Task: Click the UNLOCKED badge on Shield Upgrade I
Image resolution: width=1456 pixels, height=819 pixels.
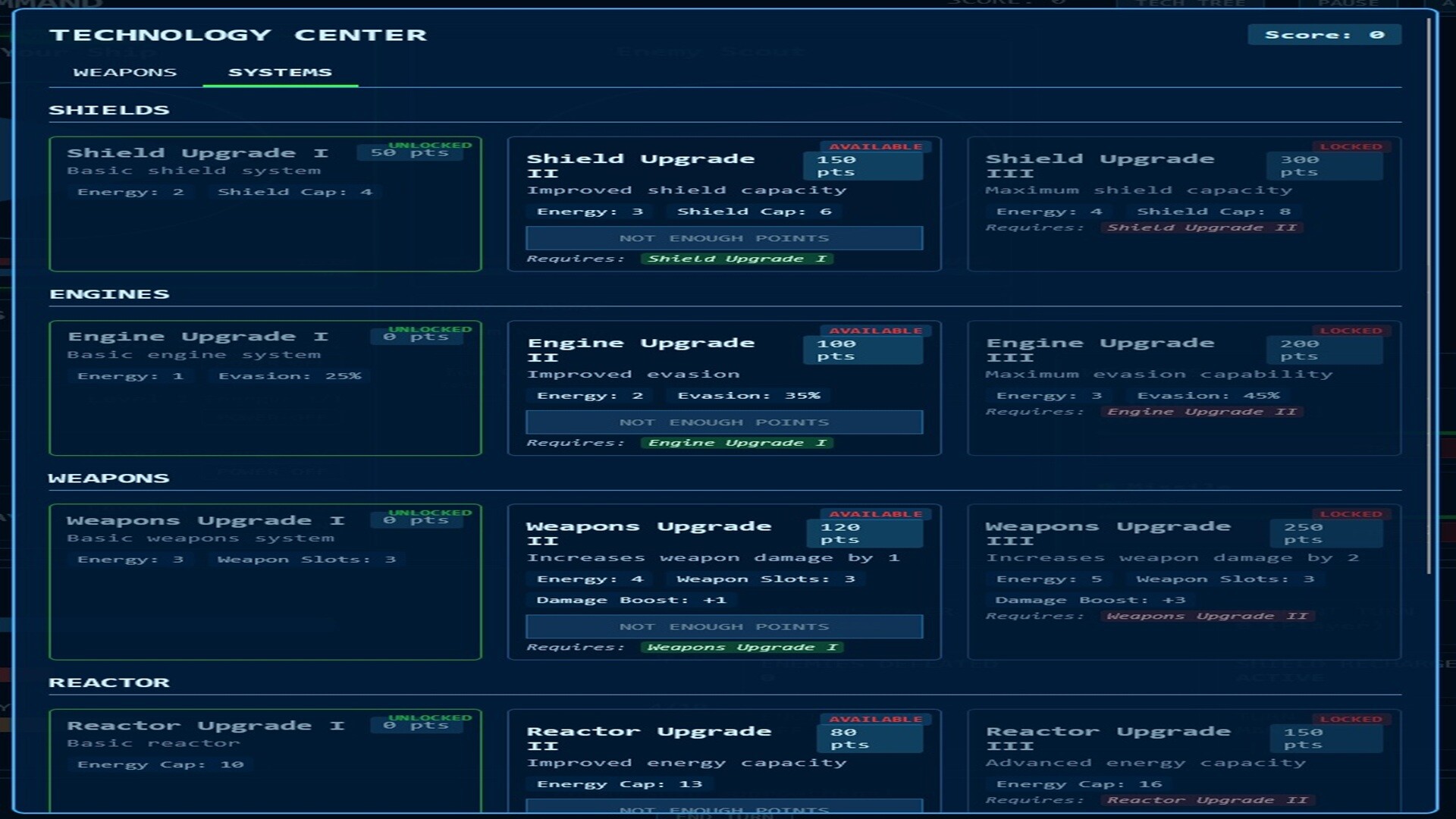Action: tap(430, 143)
